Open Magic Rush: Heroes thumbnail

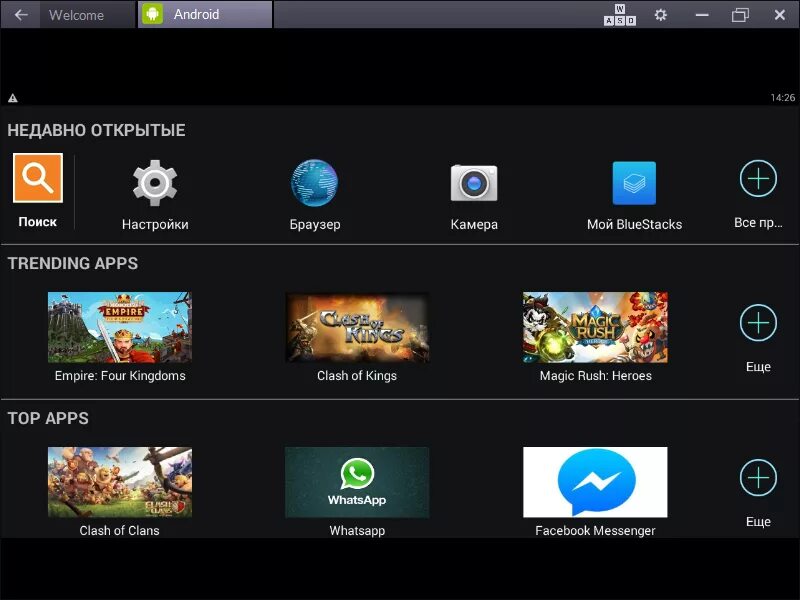(595, 327)
